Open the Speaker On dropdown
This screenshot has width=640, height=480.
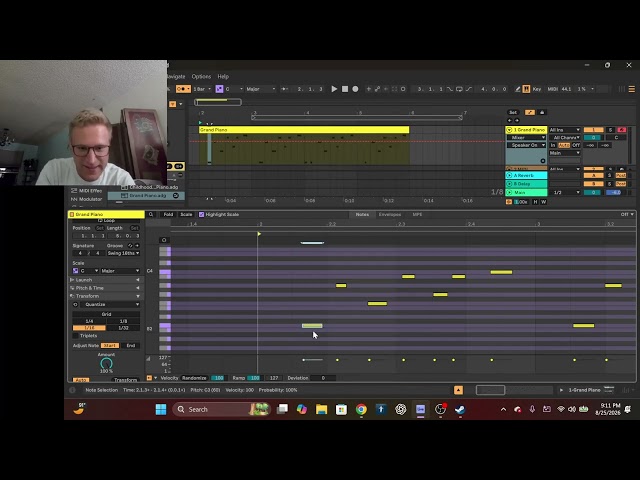tap(528, 145)
